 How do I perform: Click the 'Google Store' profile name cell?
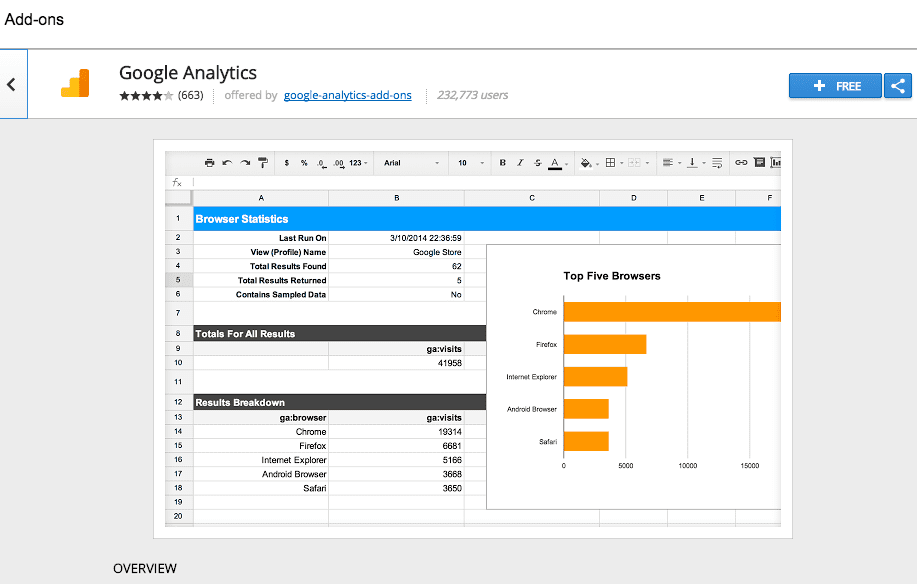397,252
